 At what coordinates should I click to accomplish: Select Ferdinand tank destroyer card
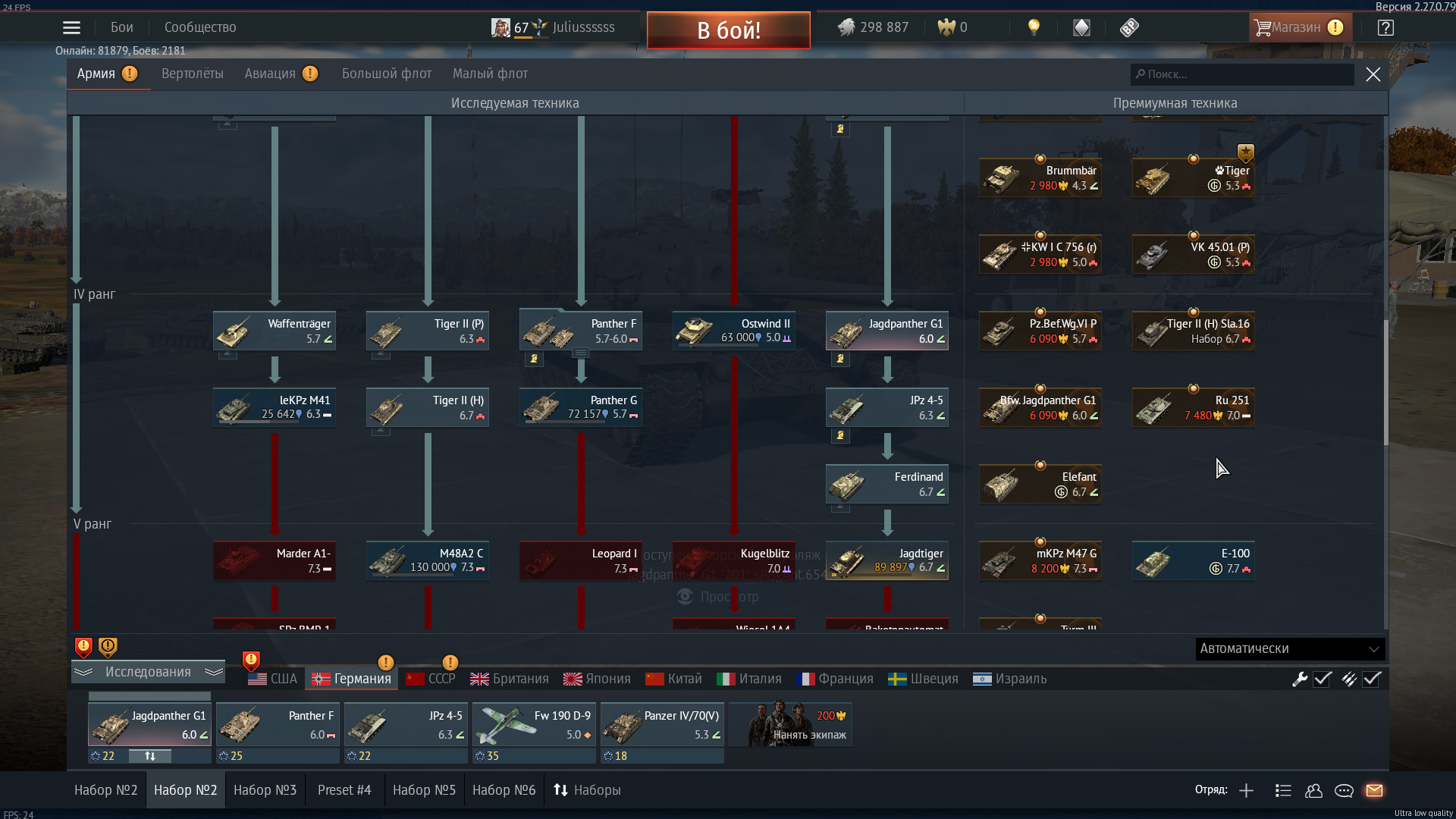click(887, 484)
